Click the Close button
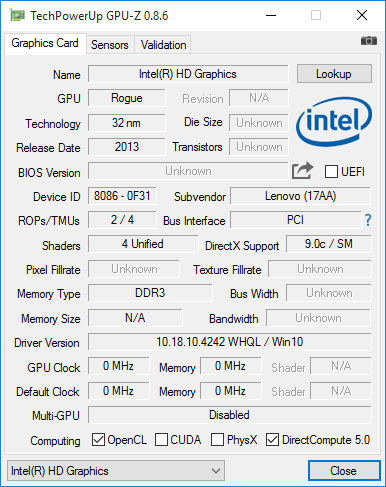This screenshot has height=487, width=386. point(344,471)
